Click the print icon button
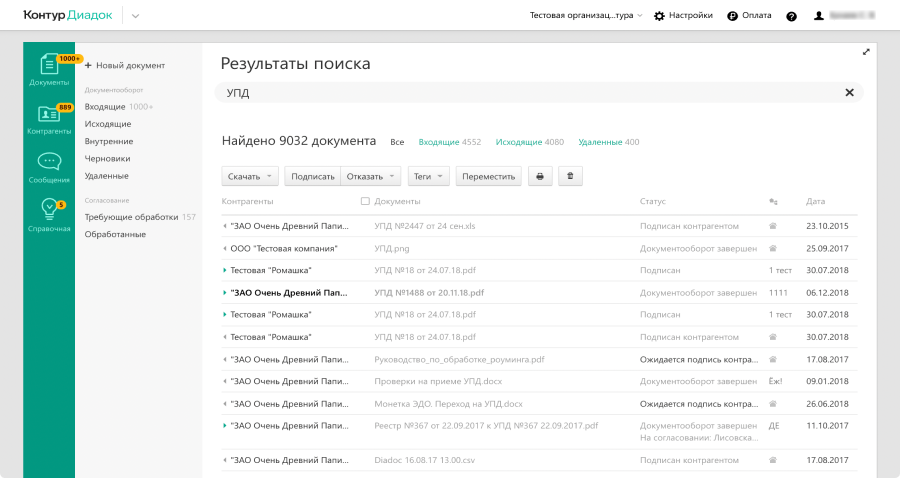The image size is (900, 478). (540, 176)
